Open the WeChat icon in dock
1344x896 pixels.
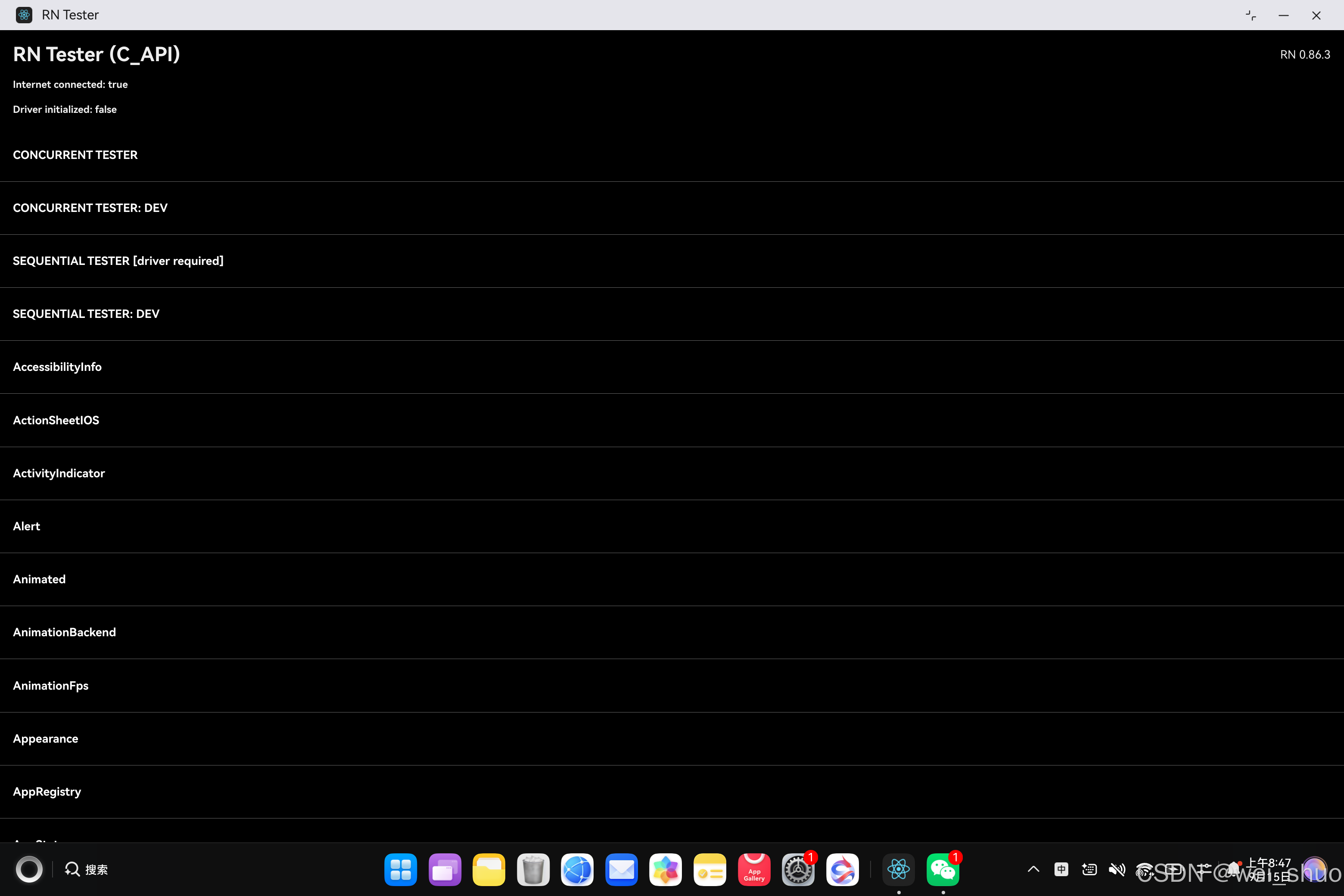tap(943, 869)
